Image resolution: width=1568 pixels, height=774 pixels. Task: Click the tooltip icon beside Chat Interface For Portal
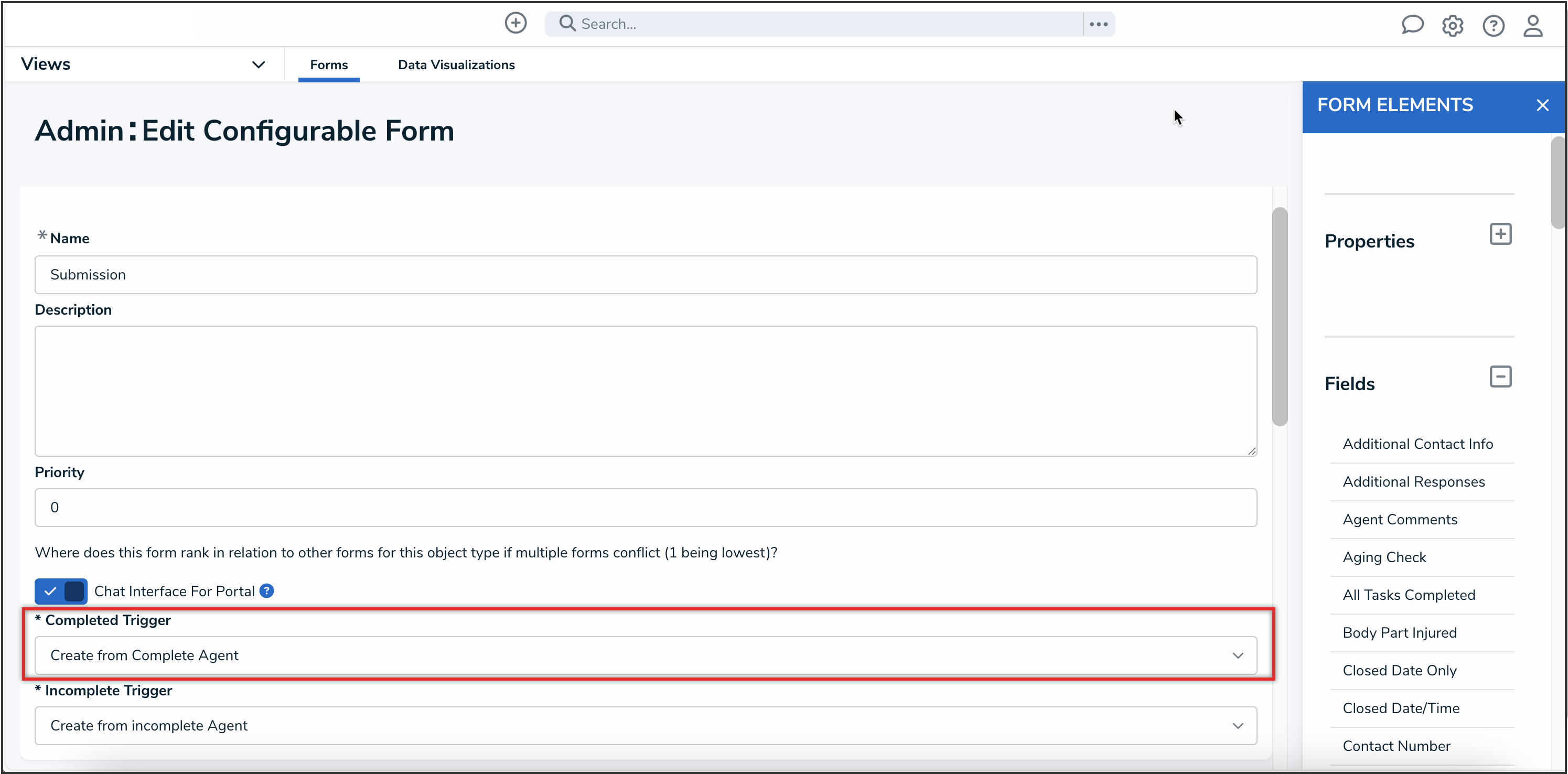(266, 591)
